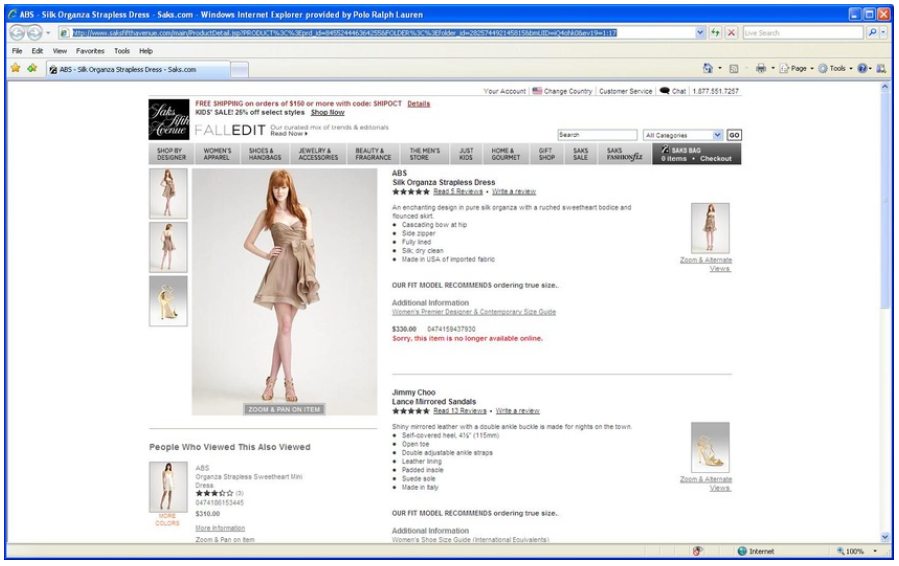Click the browser Back arrow button
Image resolution: width=899 pixels, height=566 pixels.
[17, 33]
